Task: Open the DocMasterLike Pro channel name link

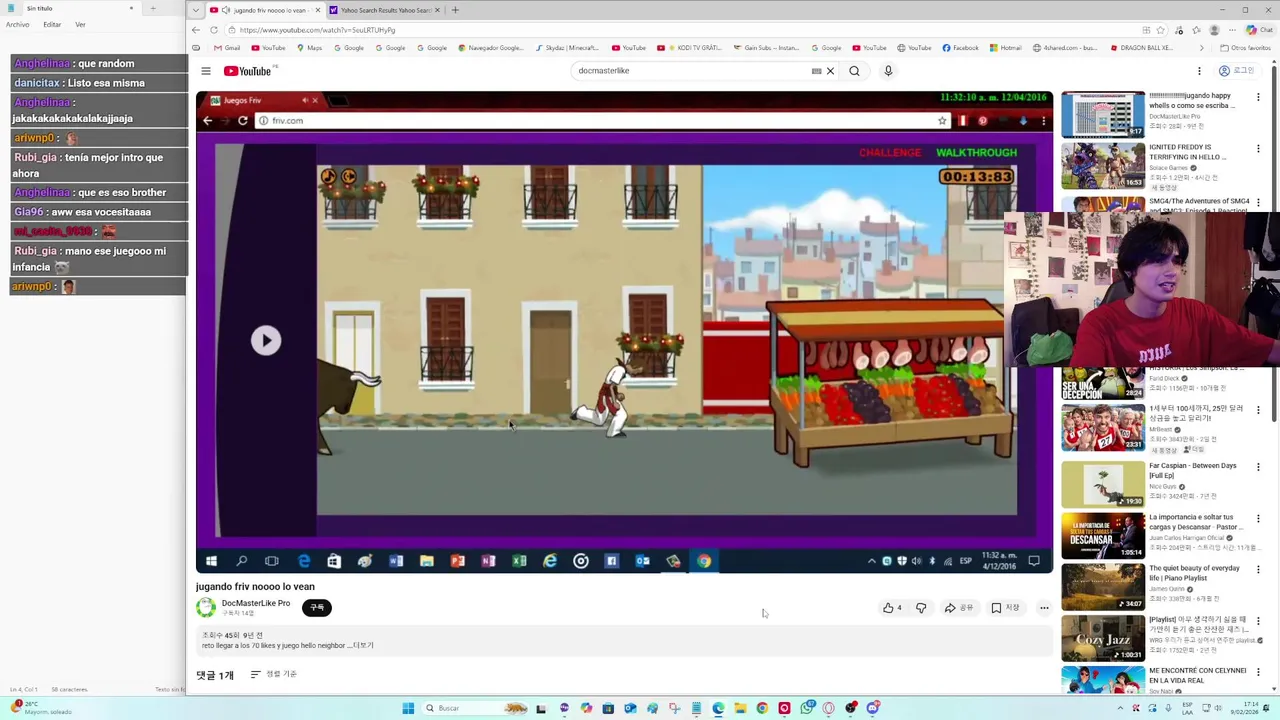Action: click(256, 603)
